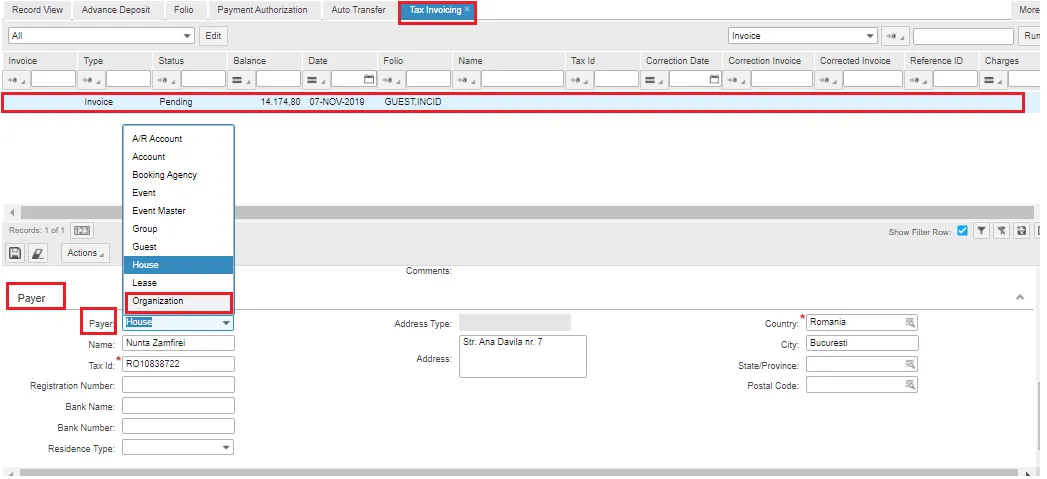Collapse the Payer section chevron
The image size is (1047, 479).
[x=1020, y=297]
